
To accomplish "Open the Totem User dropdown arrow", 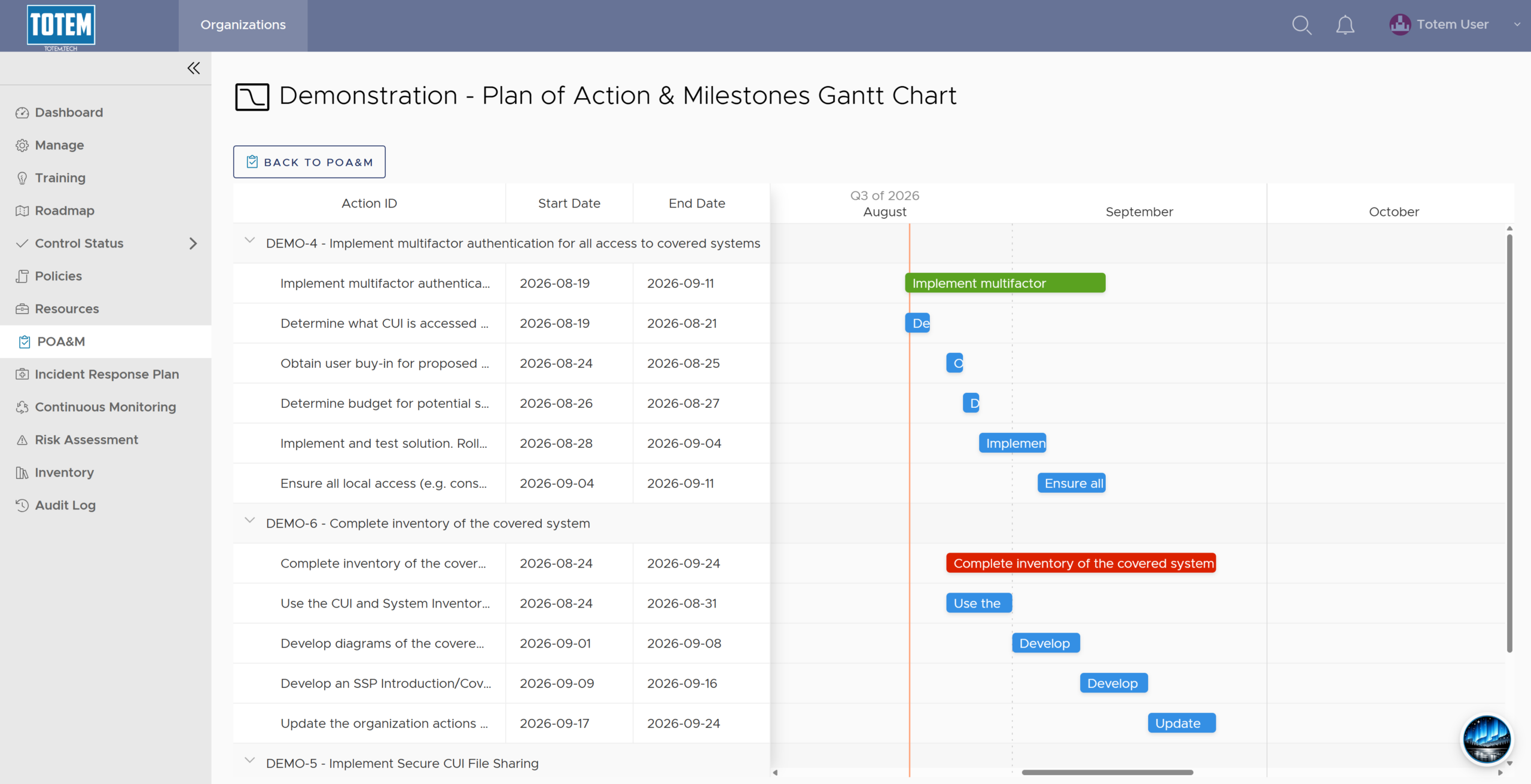I will (x=1517, y=25).
